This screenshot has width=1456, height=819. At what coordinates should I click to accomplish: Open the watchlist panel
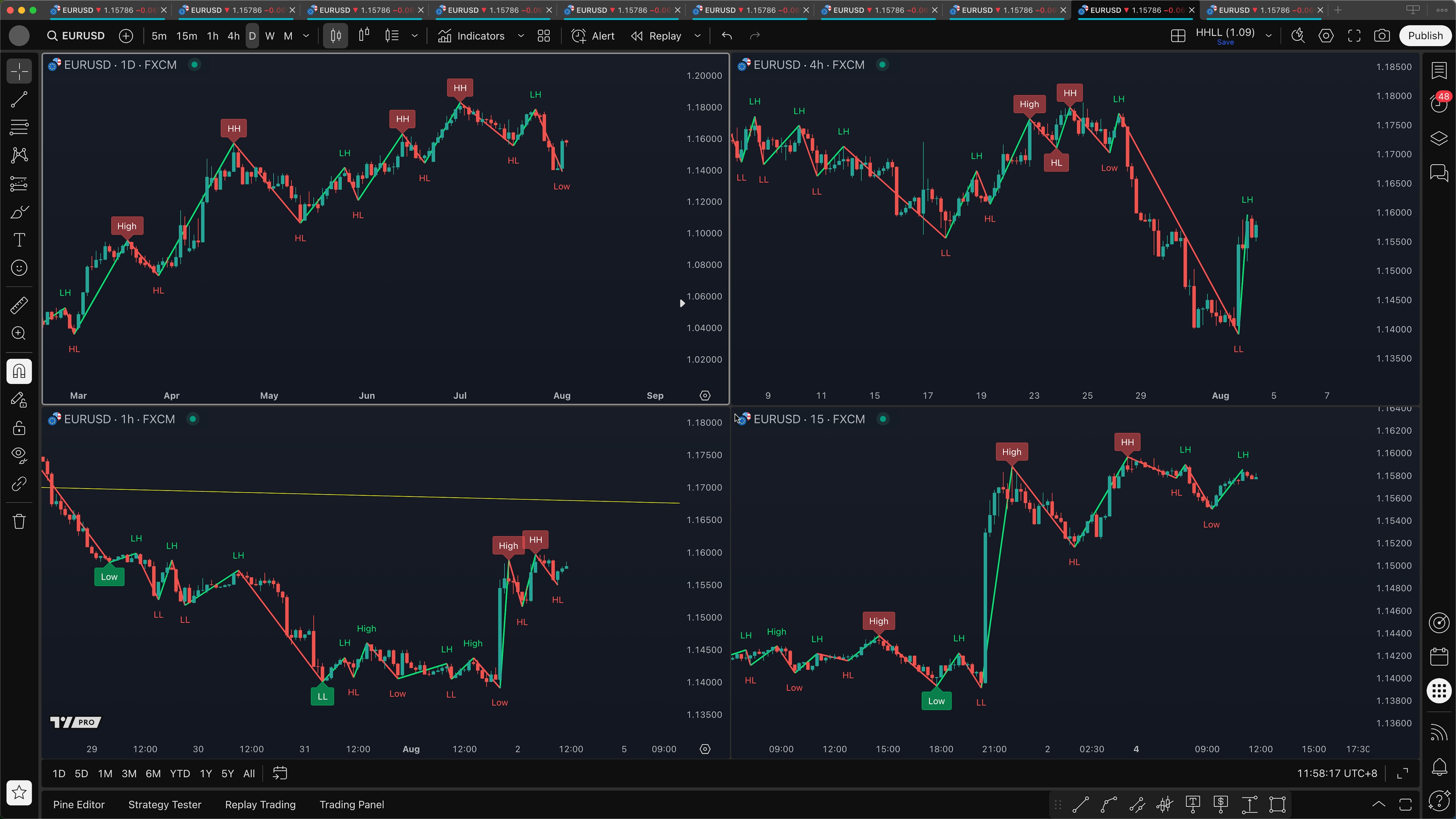[1439, 71]
